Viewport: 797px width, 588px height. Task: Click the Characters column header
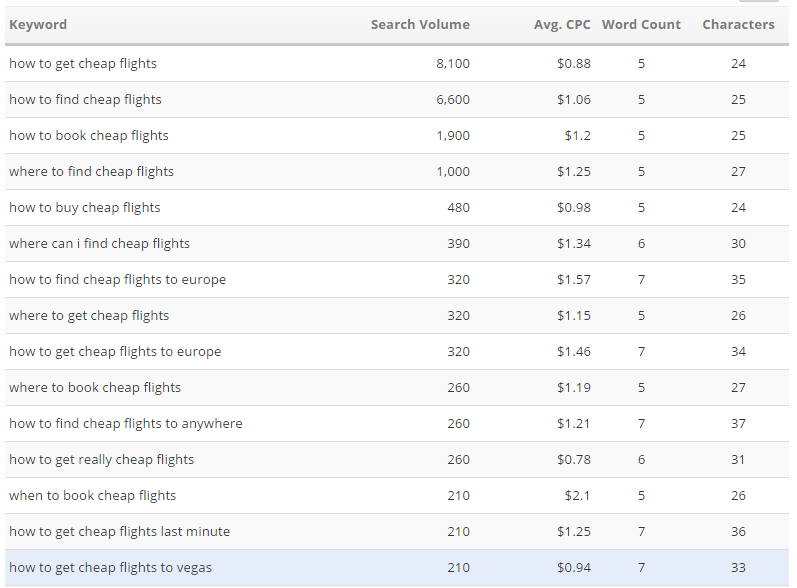click(738, 25)
